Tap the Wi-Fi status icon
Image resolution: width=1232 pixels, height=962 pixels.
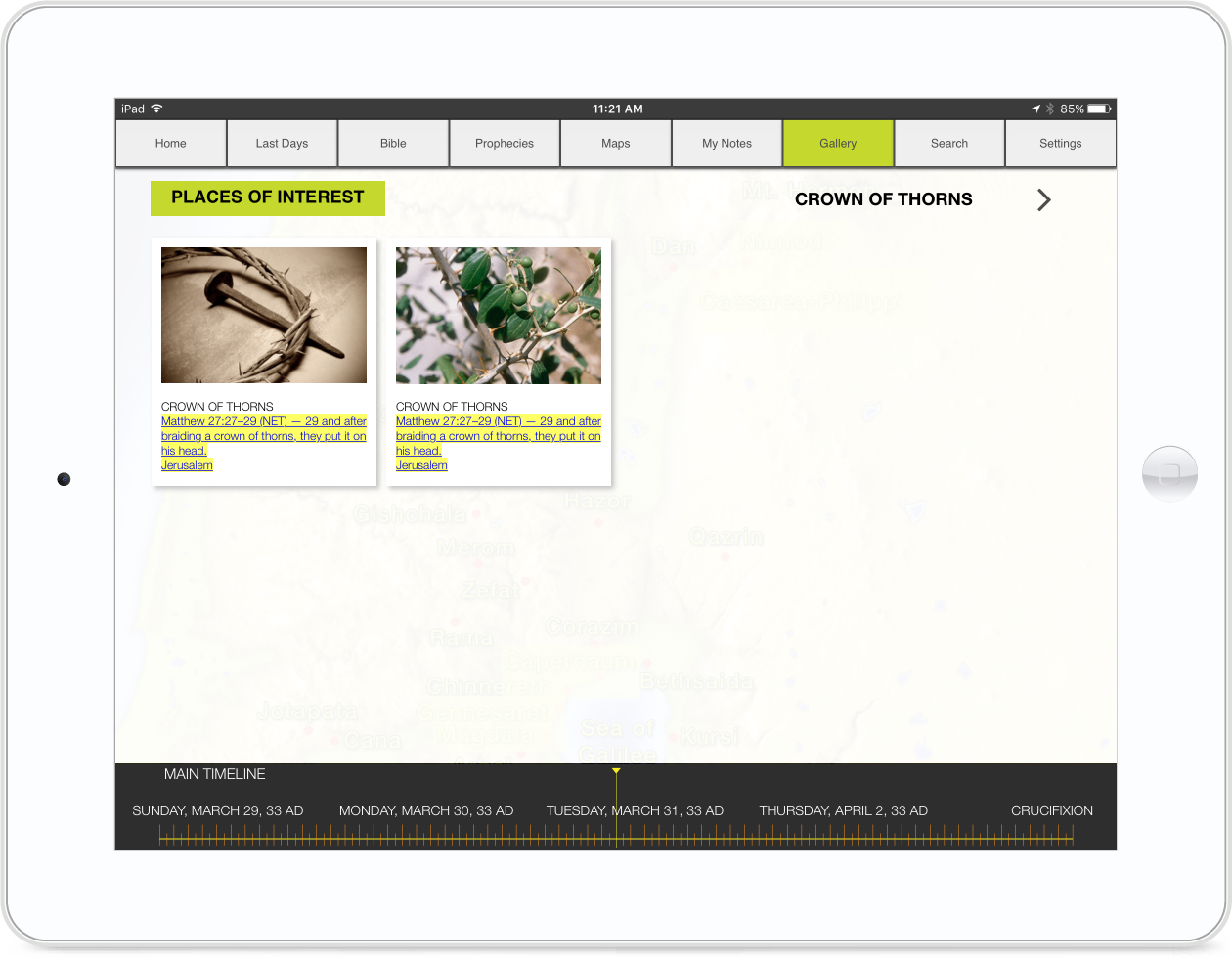point(157,109)
